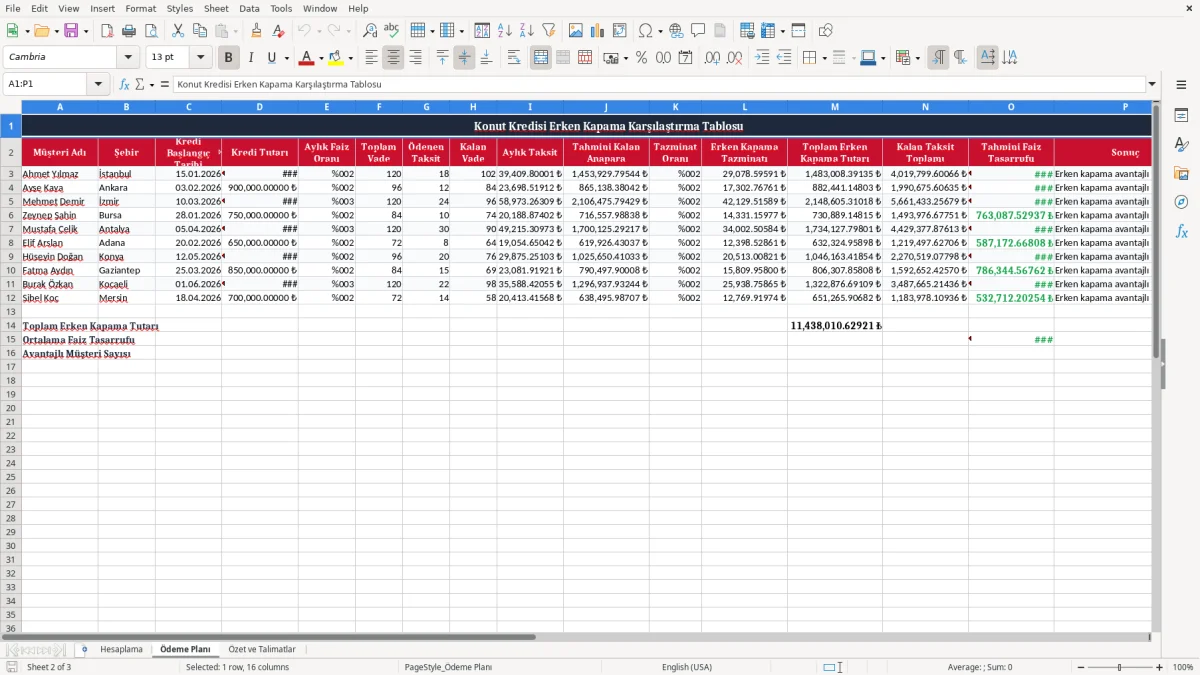Cut the selection with scissors icon
The height and width of the screenshot is (675, 1200).
(178, 31)
